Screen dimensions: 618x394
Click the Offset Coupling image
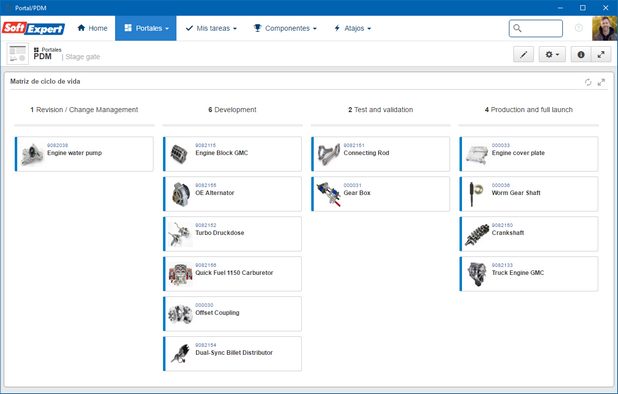coord(180,314)
